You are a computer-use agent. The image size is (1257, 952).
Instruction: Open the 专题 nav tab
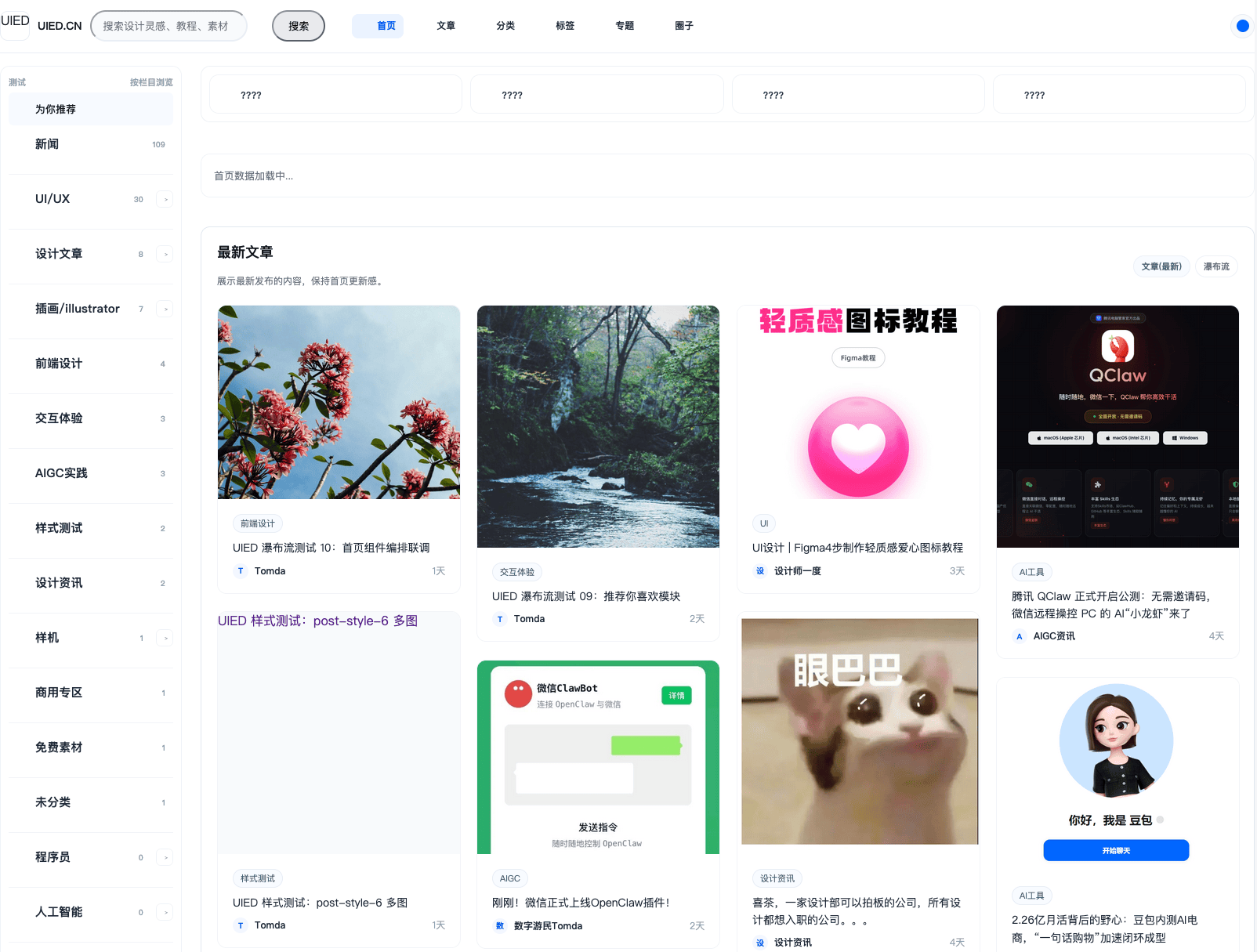point(625,26)
